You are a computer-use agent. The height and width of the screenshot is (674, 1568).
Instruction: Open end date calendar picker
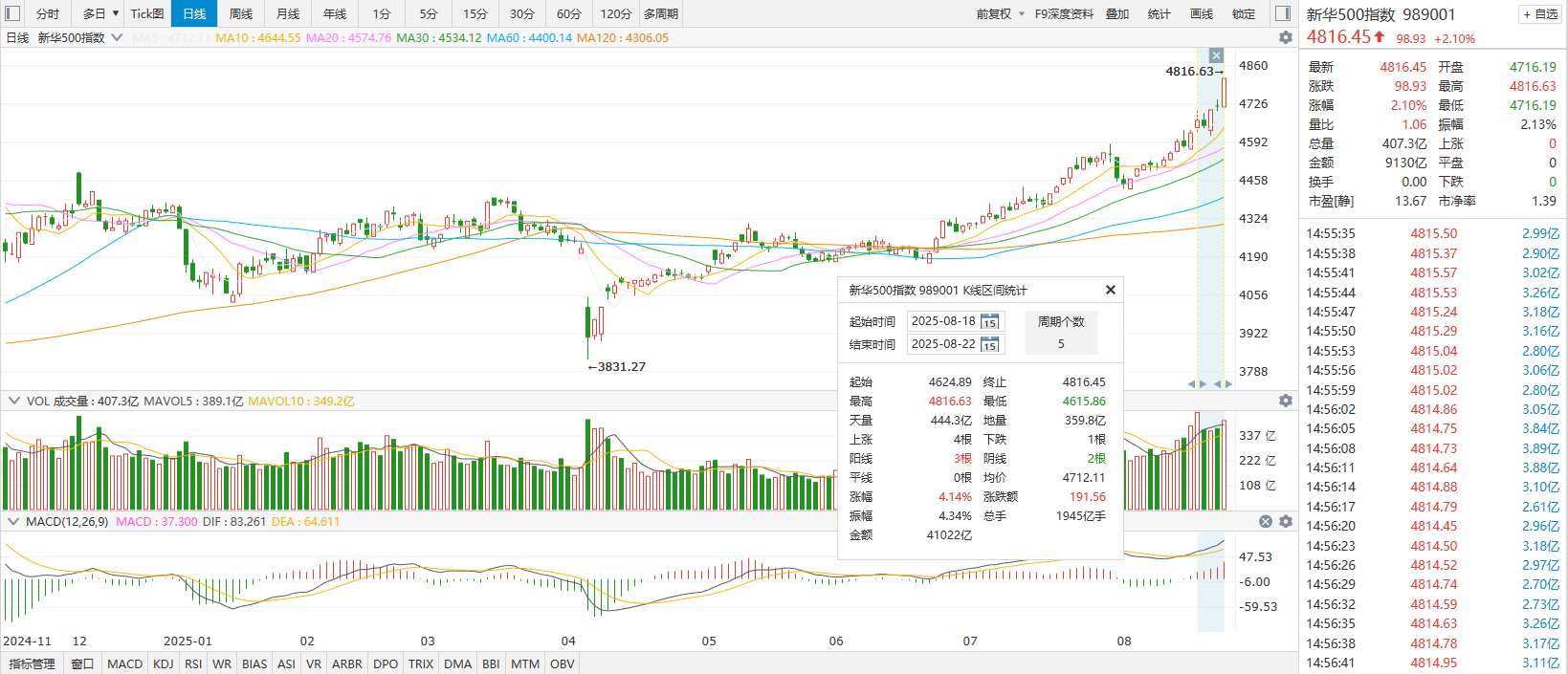click(x=990, y=345)
